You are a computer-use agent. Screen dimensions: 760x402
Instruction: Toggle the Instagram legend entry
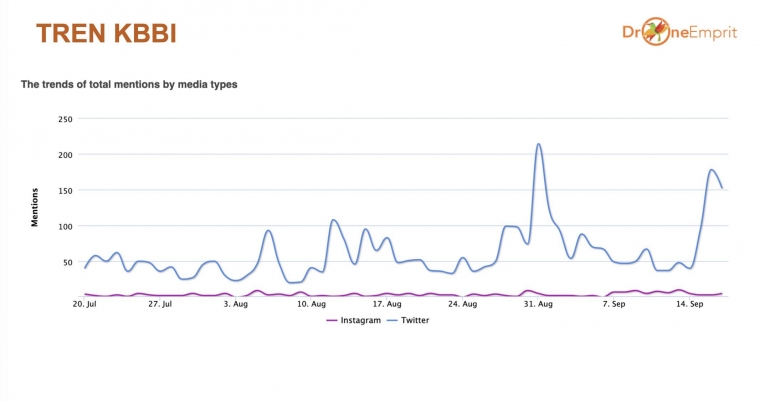pyautogui.click(x=354, y=320)
